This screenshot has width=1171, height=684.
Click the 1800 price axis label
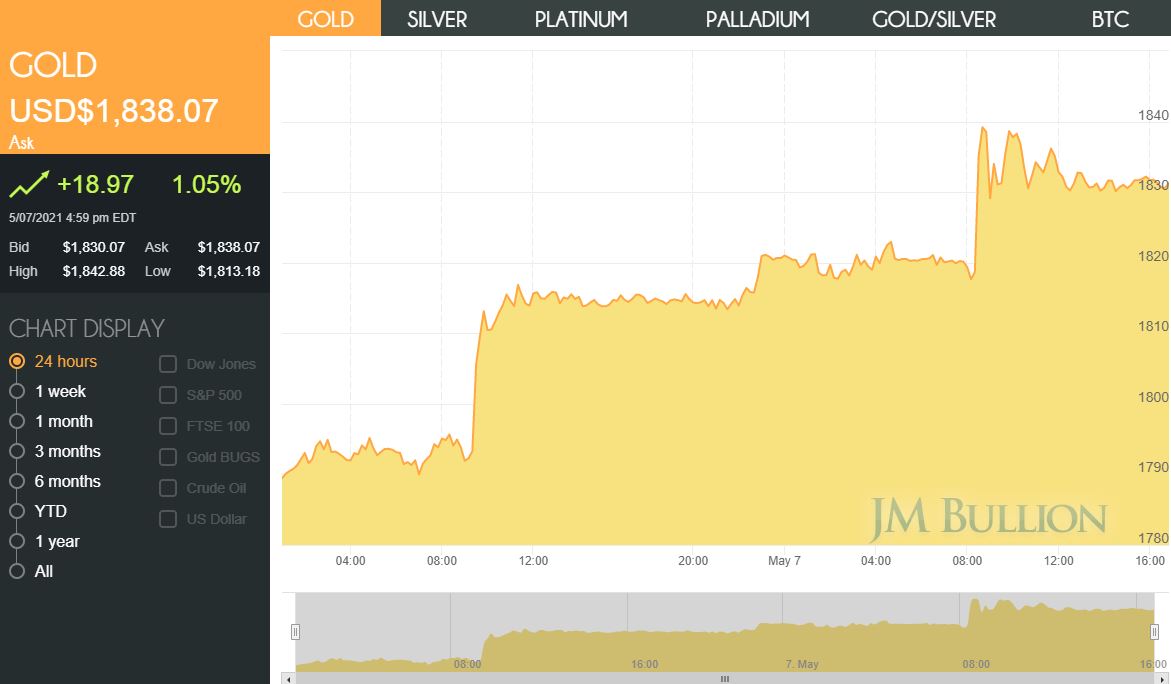pyautogui.click(x=1153, y=397)
